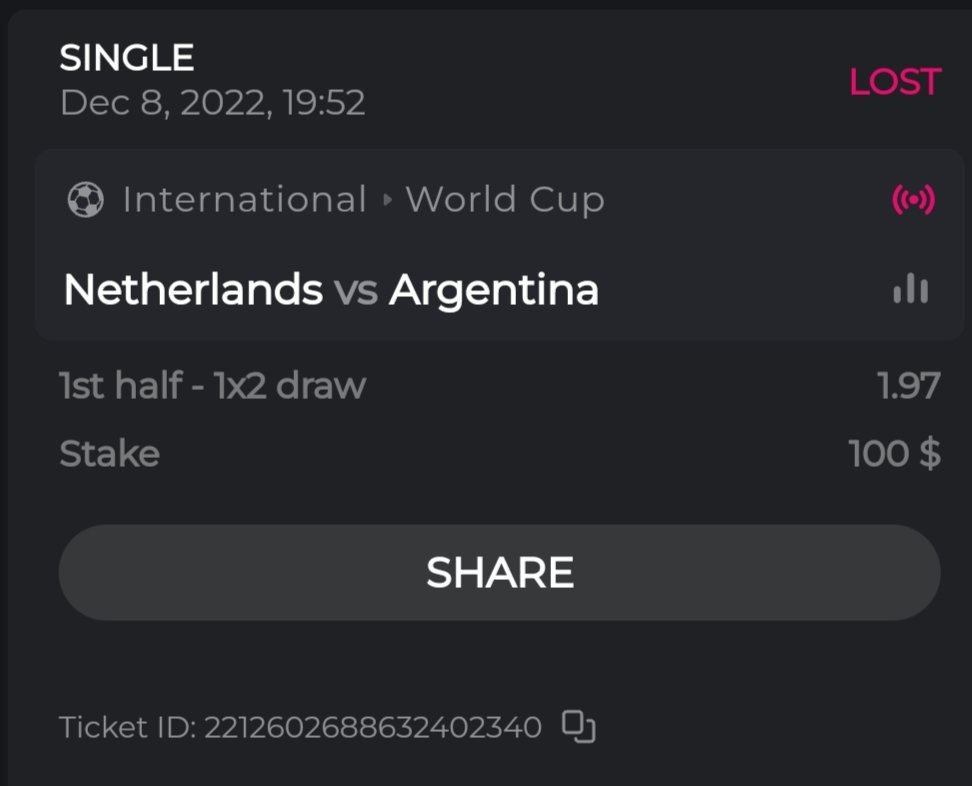Image resolution: width=972 pixels, height=786 pixels.
Task: Copy the Ticket ID with copy icon
Action: pos(578,726)
